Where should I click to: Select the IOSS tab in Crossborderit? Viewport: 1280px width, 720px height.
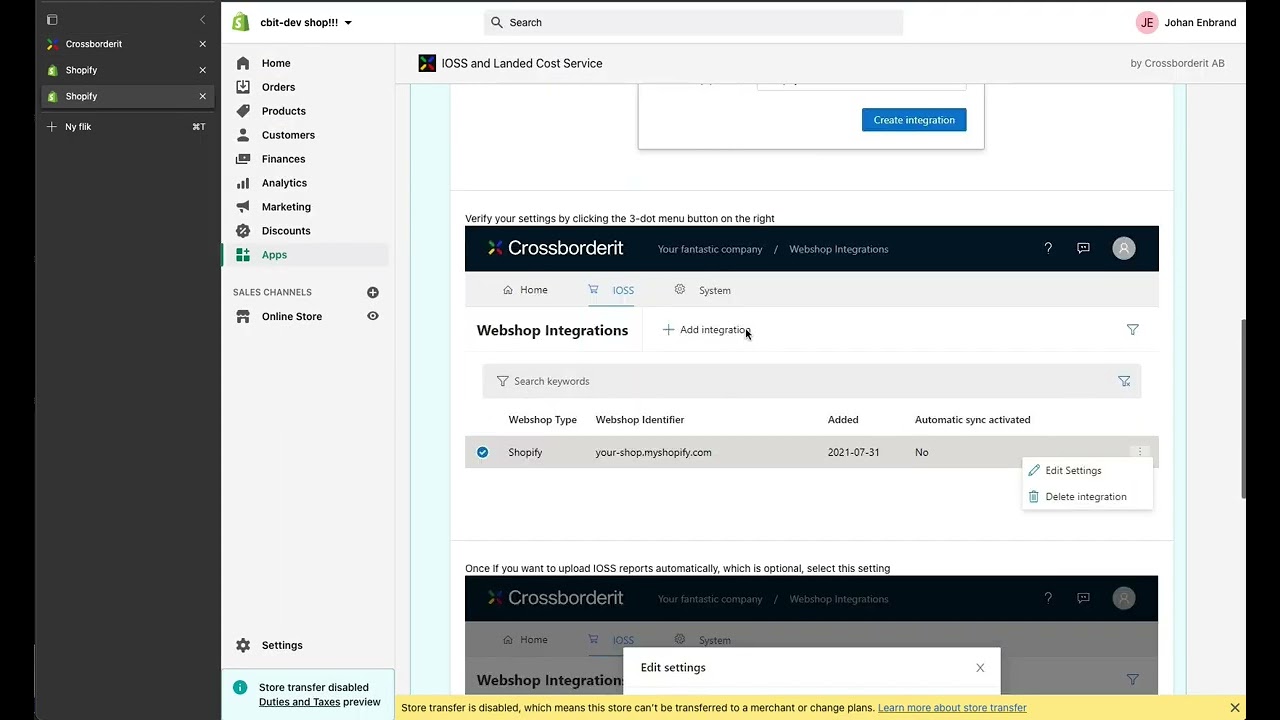[x=611, y=290]
